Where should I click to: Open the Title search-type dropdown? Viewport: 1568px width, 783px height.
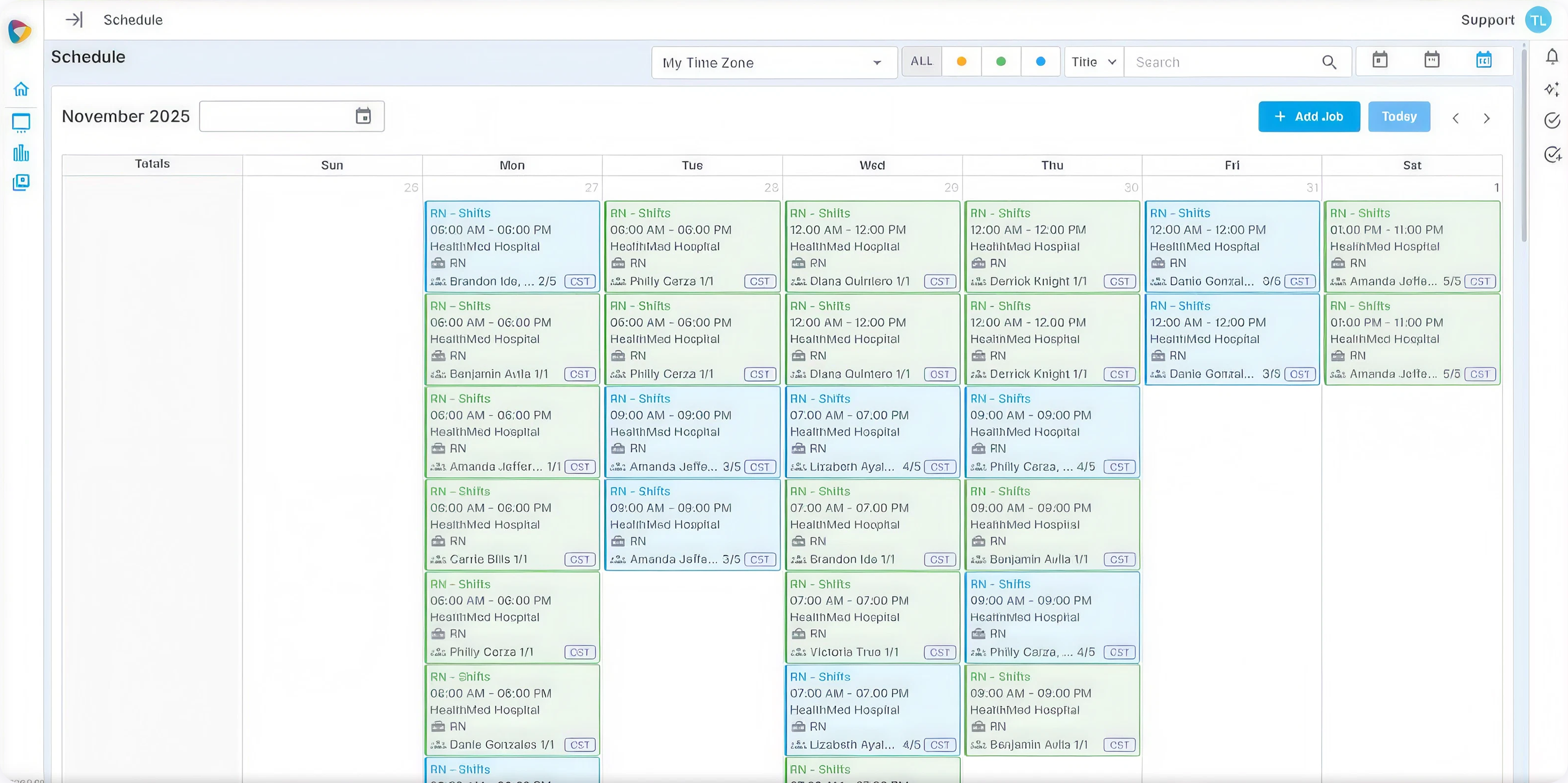pos(1094,62)
